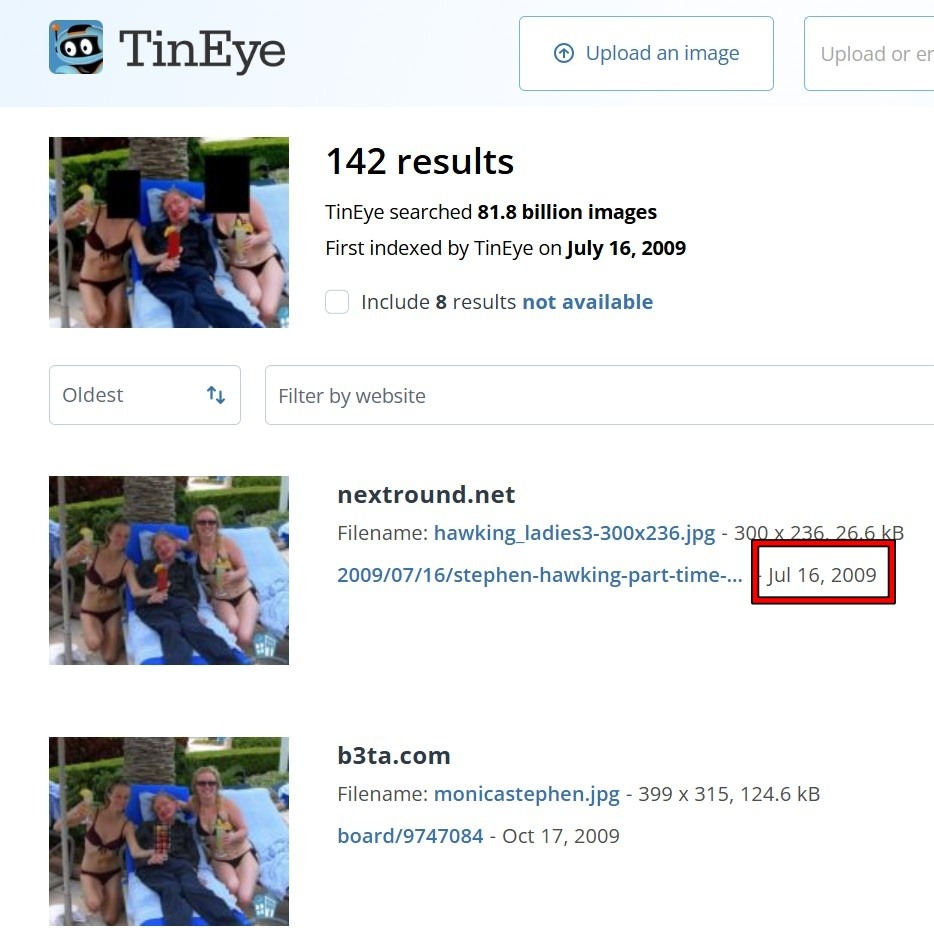
Task: Click the upload arrow circle icon
Action: [x=564, y=53]
